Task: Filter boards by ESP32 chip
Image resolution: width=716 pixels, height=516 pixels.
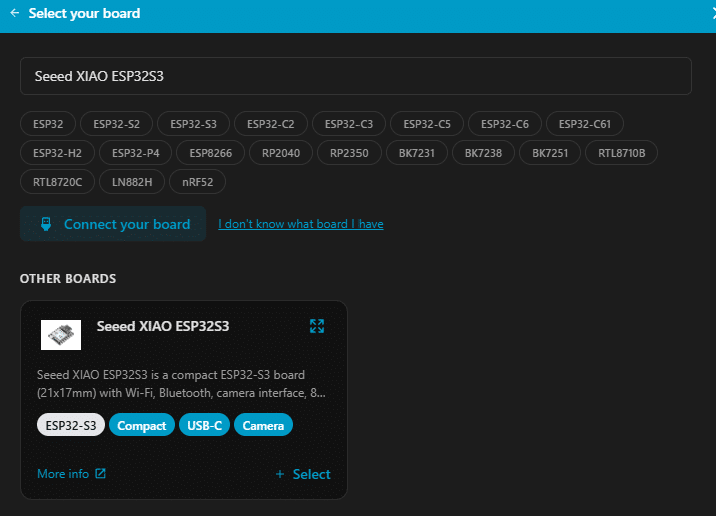Action: (48, 124)
